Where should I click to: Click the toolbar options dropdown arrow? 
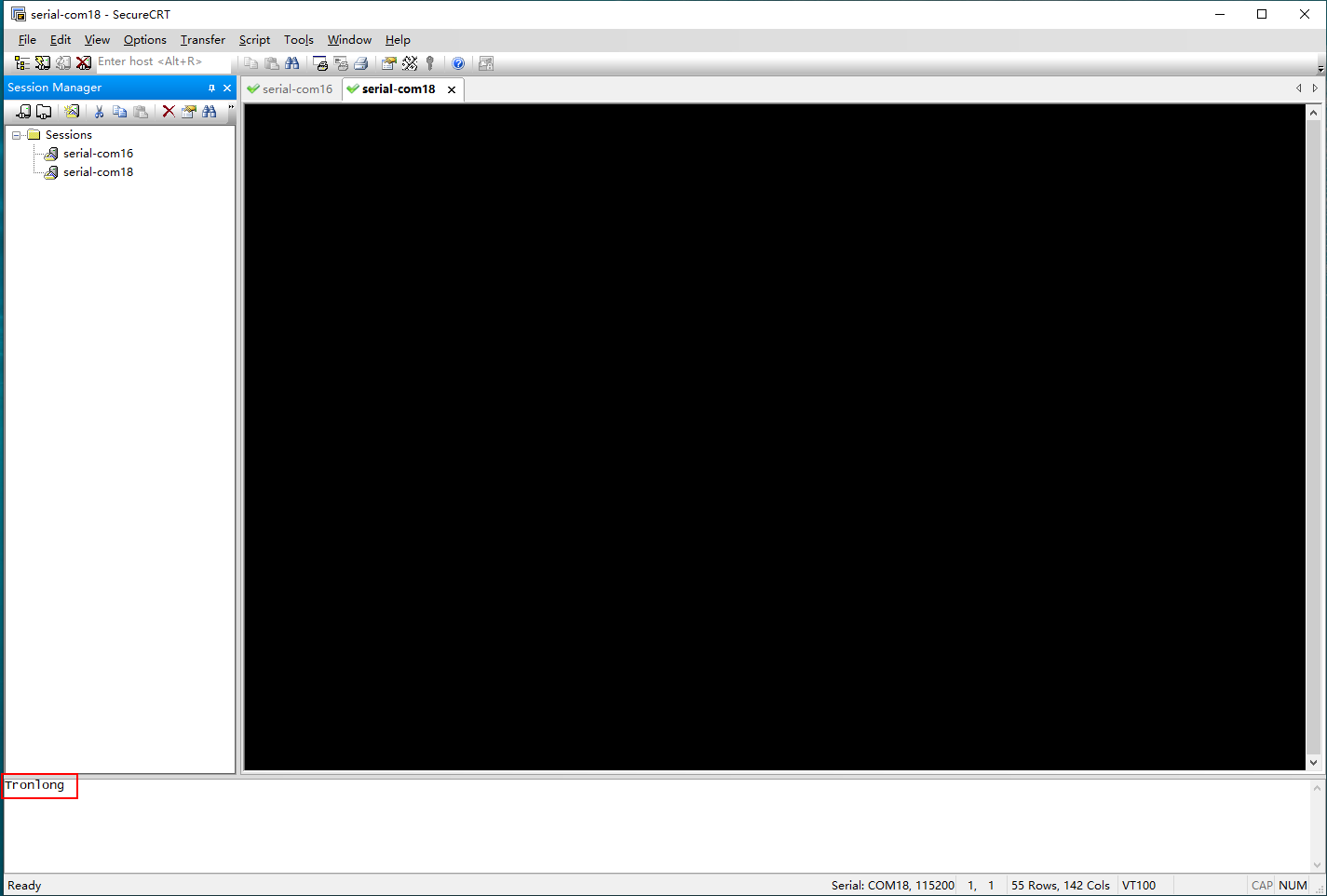(x=1320, y=67)
